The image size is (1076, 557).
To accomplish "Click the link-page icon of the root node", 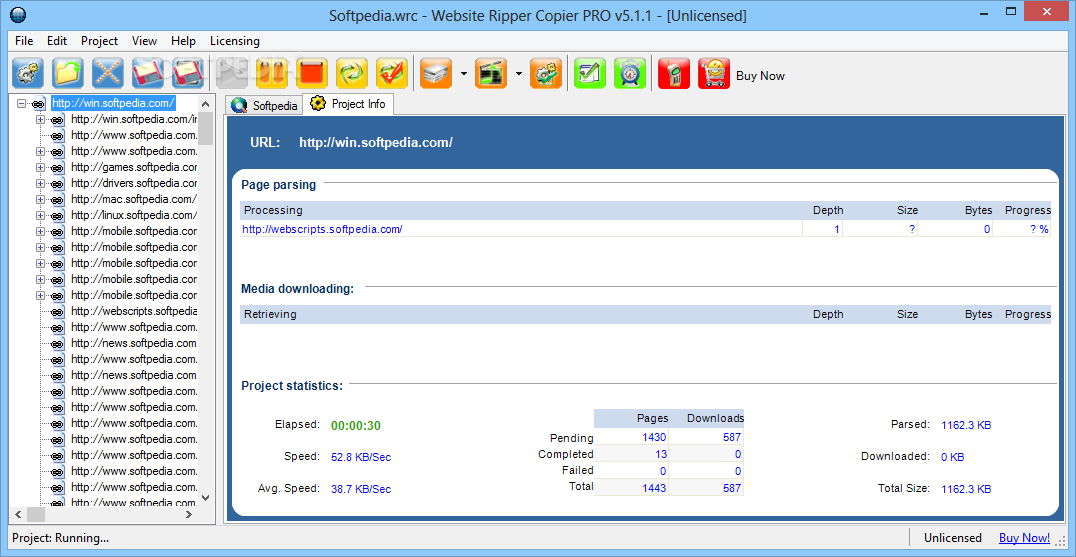I will [38, 104].
